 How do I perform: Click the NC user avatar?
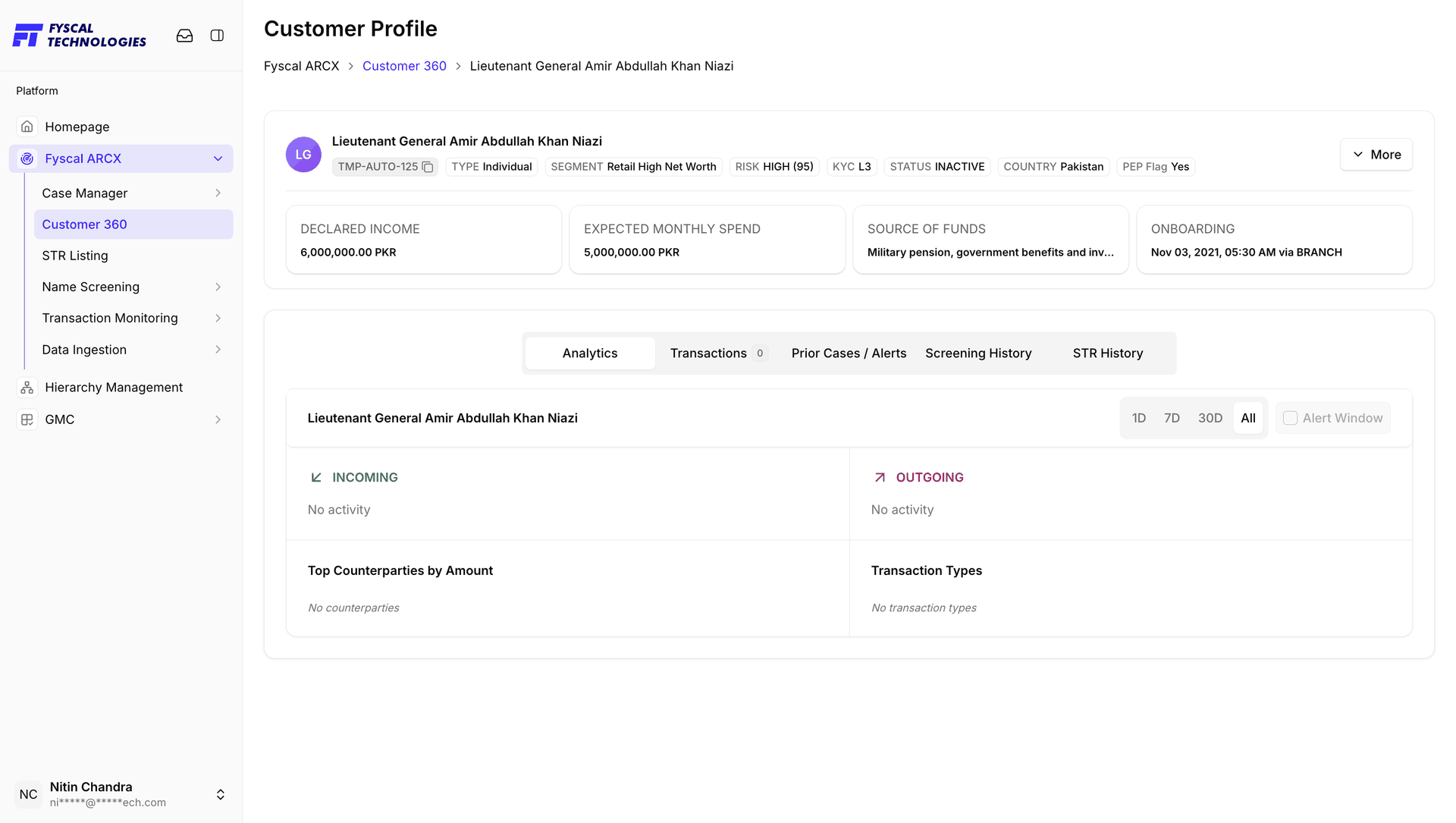pos(29,794)
